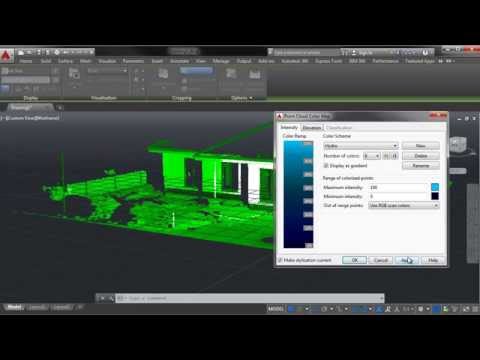This screenshot has width=480, height=360.
Task: Open the Out of range points dropdown
Action: click(404, 205)
